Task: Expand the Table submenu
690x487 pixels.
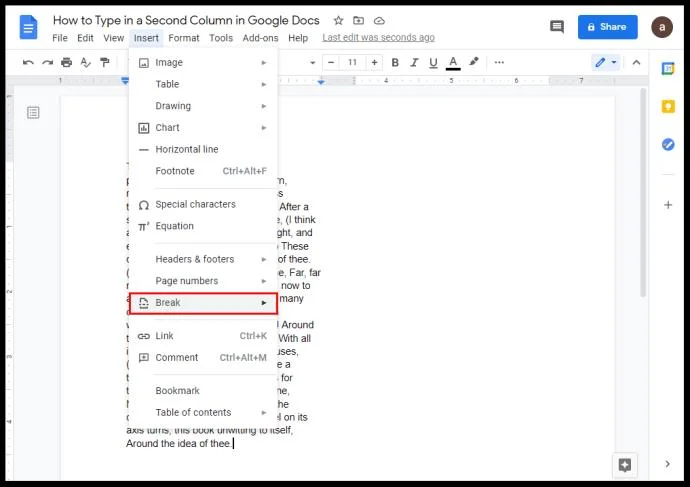Action: [x=203, y=84]
